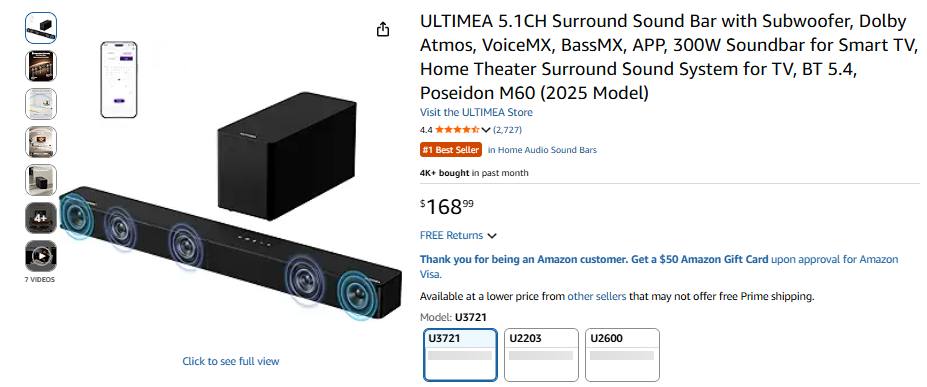This screenshot has width=927, height=387.
Task: Click the #1 Best Seller badge
Action: [451, 150]
